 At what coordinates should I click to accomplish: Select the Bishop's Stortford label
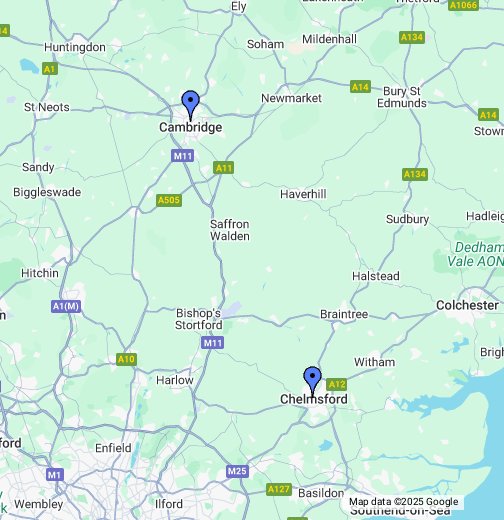[199, 319]
